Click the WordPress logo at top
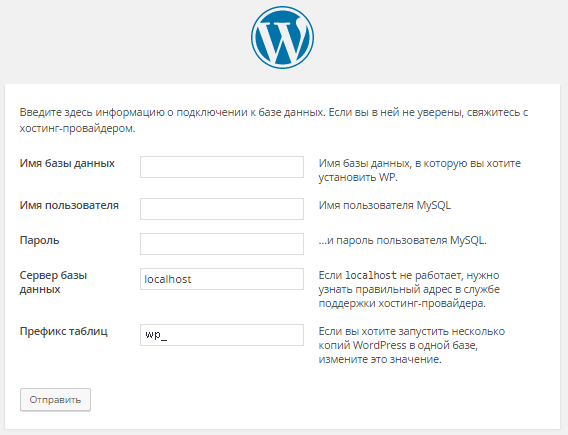 click(283, 37)
